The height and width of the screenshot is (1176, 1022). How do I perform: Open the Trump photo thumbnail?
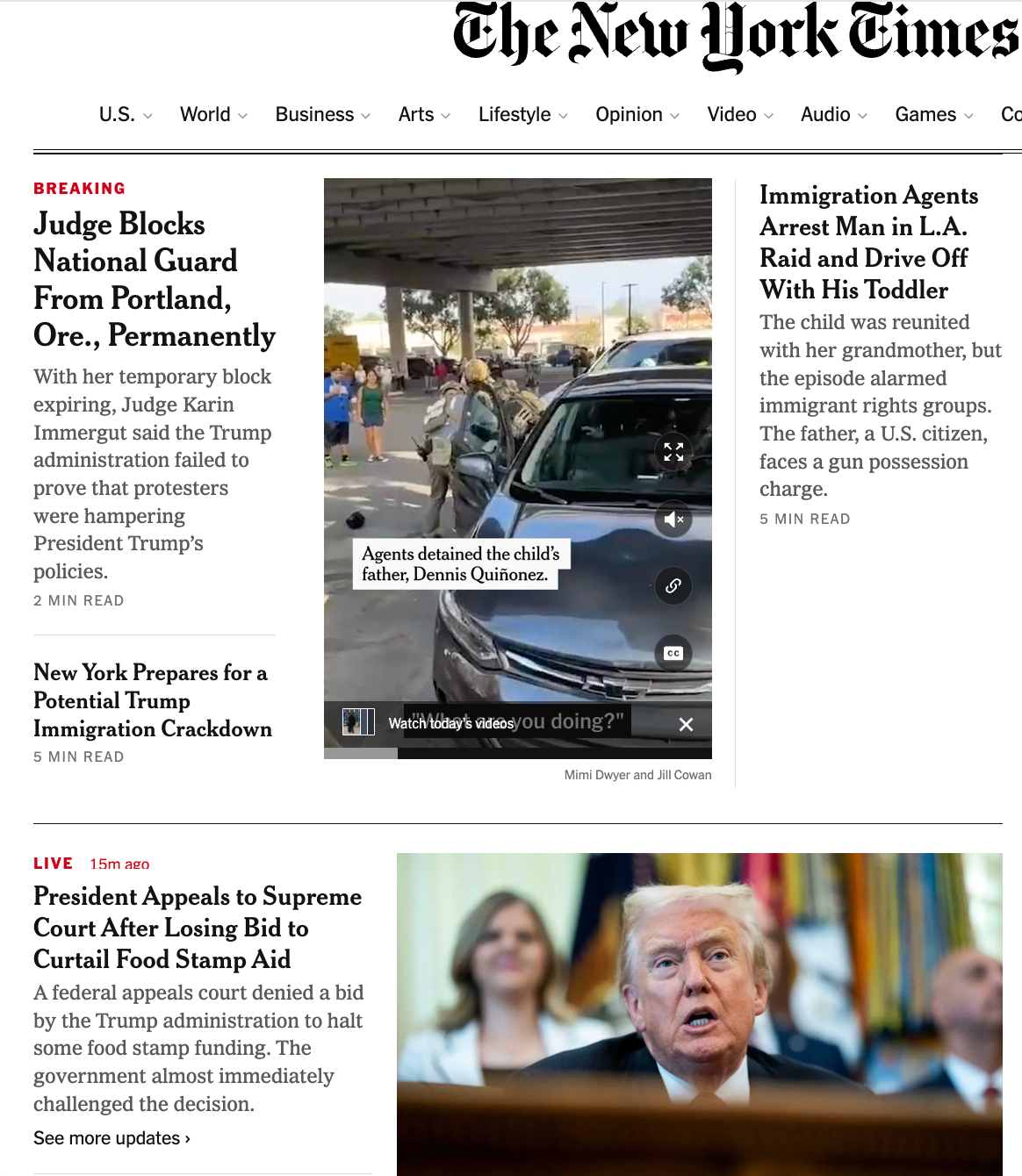(x=700, y=1015)
